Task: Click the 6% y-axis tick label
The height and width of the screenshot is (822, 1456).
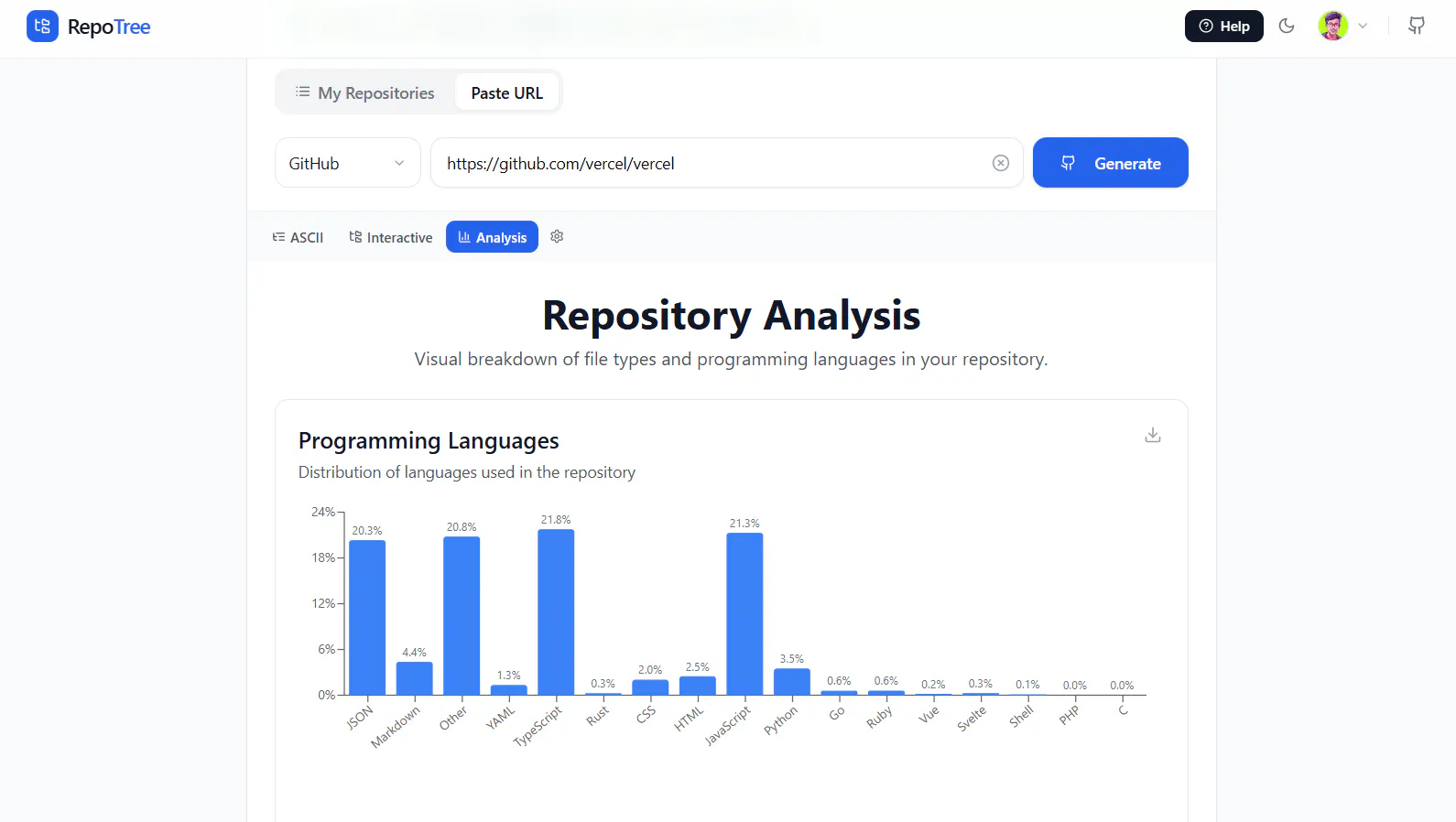Action: pyautogui.click(x=327, y=649)
